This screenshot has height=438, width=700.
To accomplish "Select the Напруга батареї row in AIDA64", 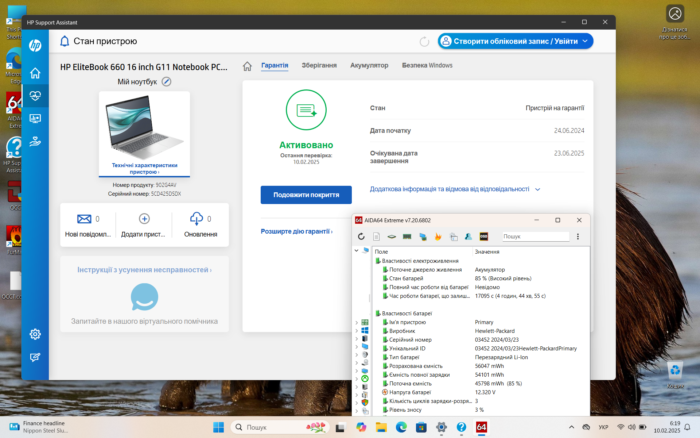I will (x=481, y=392).
